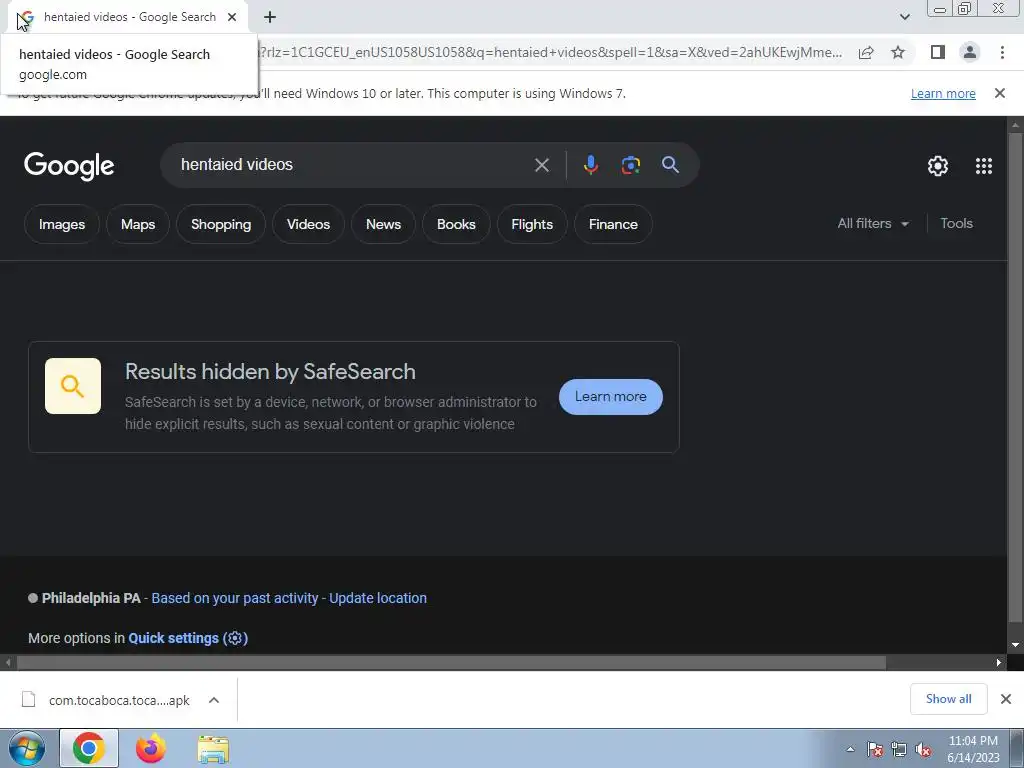Click the taskbar clock showing 11:04 PM
Screen dimensions: 1024x768
pos(973,749)
